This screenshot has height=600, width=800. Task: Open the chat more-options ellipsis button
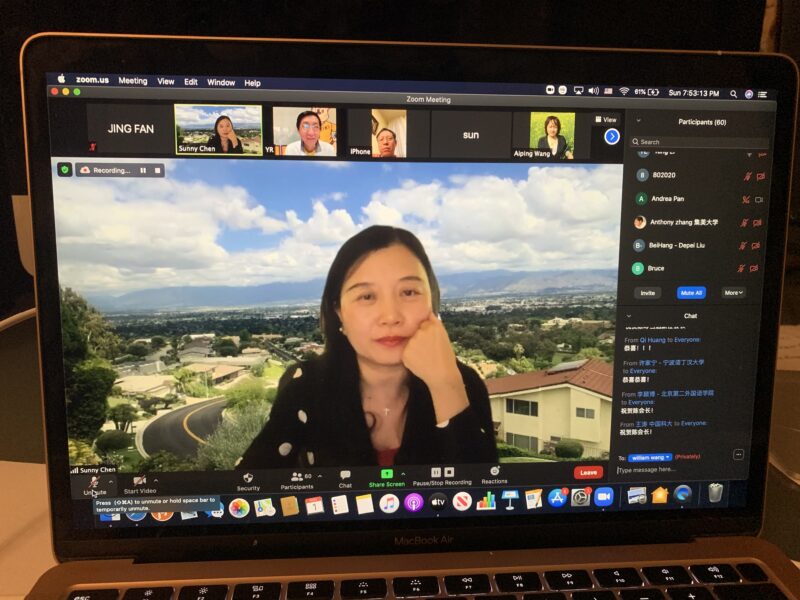(739, 454)
